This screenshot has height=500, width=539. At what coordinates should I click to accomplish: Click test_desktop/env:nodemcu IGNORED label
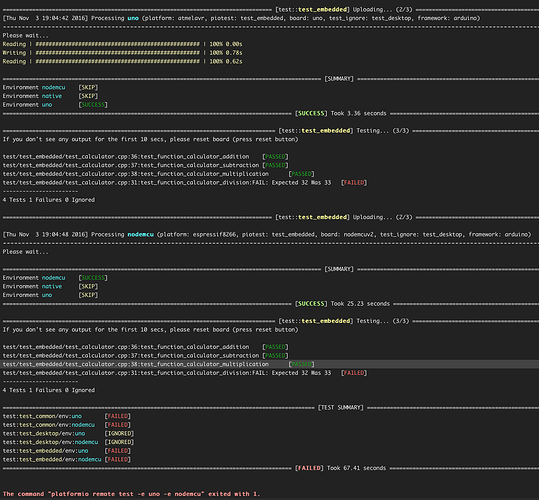(119, 442)
